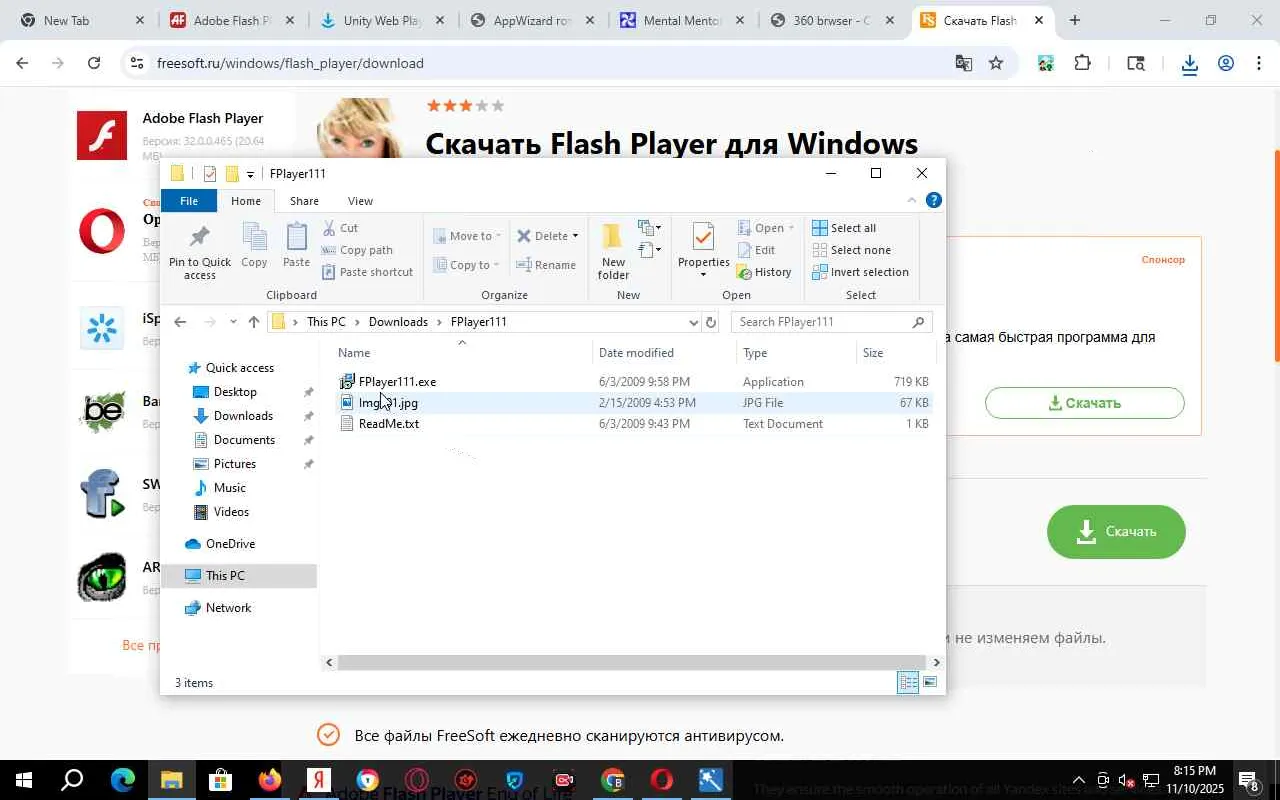Open Documents in the navigation pane
This screenshot has width=1280, height=800.
click(244, 440)
